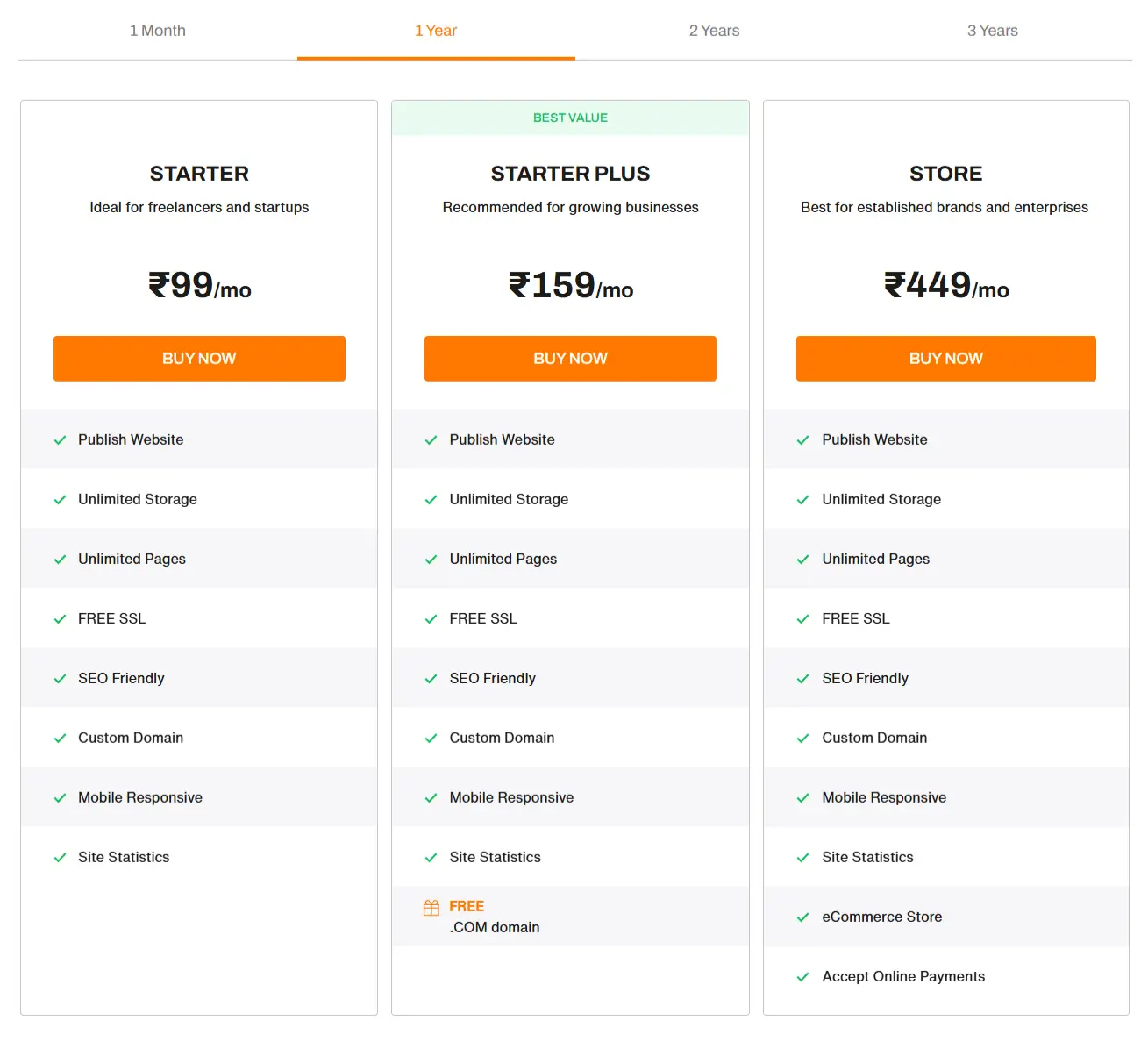The width and height of the screenshot is (1148, 1042).
Task: Select the 1 Year billing period
Action: [x=436, y=30]
